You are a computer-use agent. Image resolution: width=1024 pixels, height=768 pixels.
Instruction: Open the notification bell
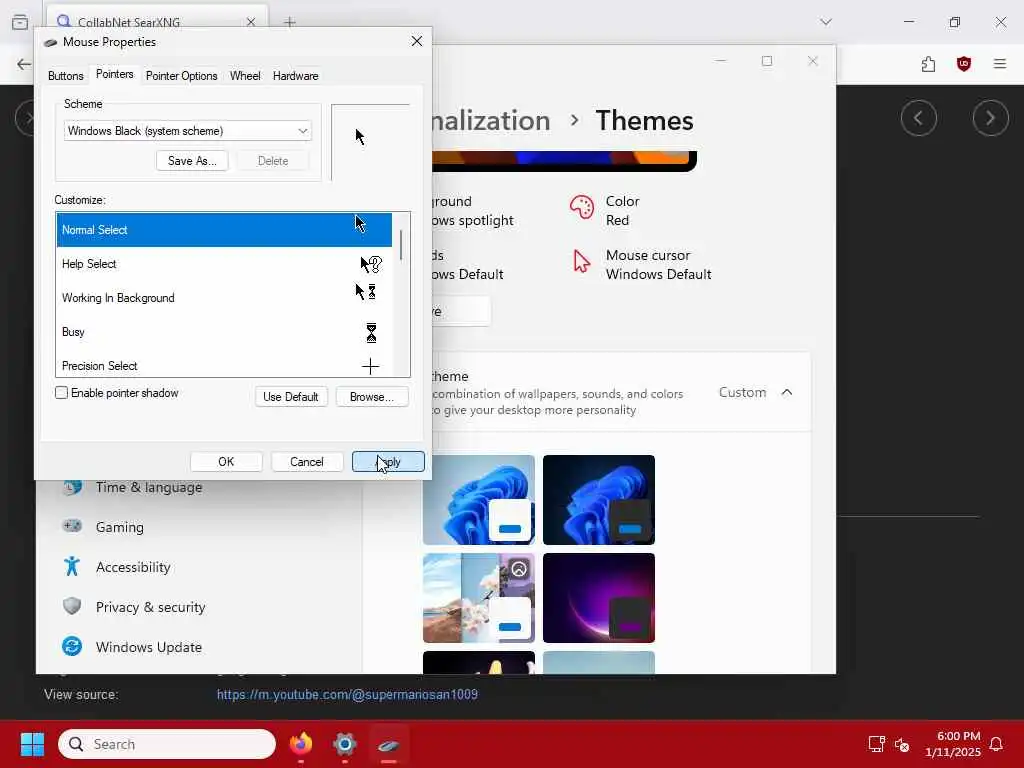pos(996,744)
